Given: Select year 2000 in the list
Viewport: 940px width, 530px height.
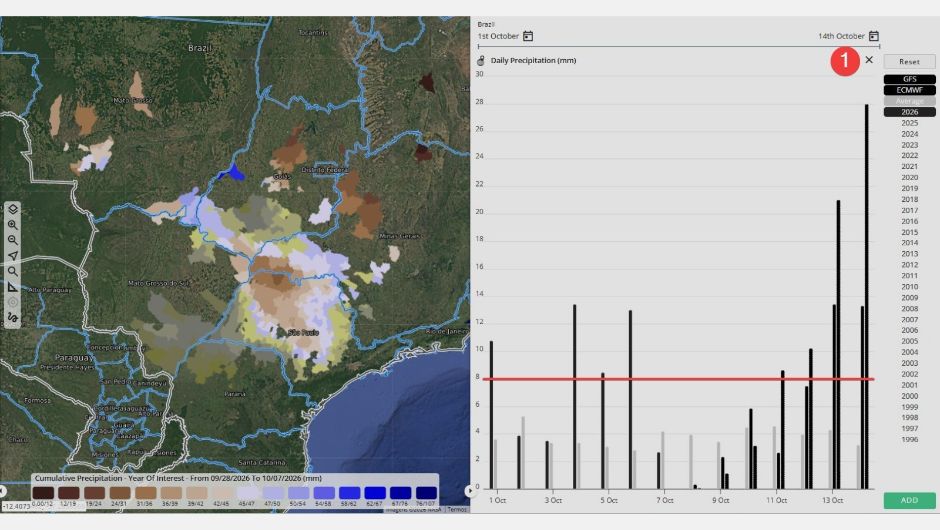Looking at the screenshot, I should tap(909, 396).
